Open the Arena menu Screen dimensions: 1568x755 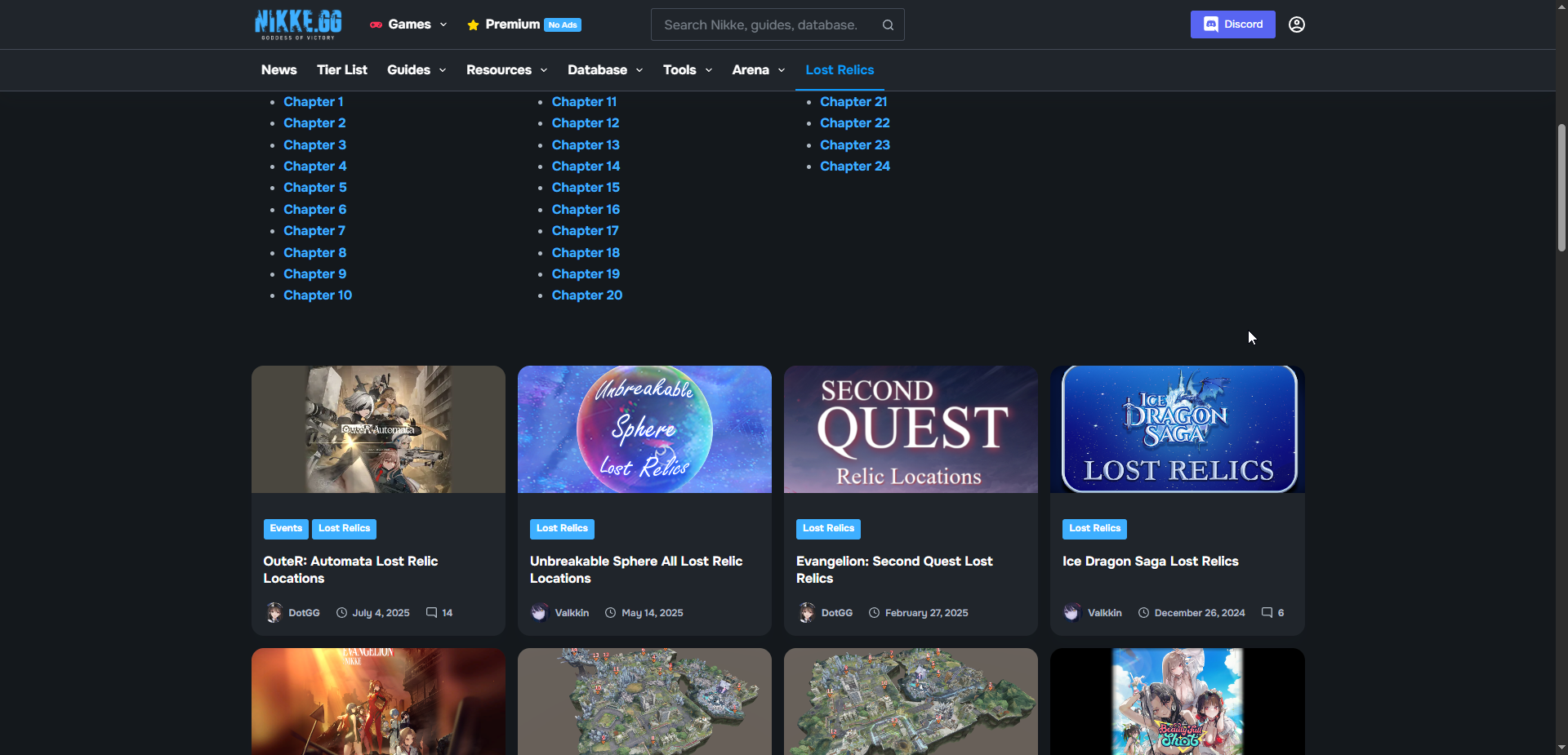coord(751,70)
